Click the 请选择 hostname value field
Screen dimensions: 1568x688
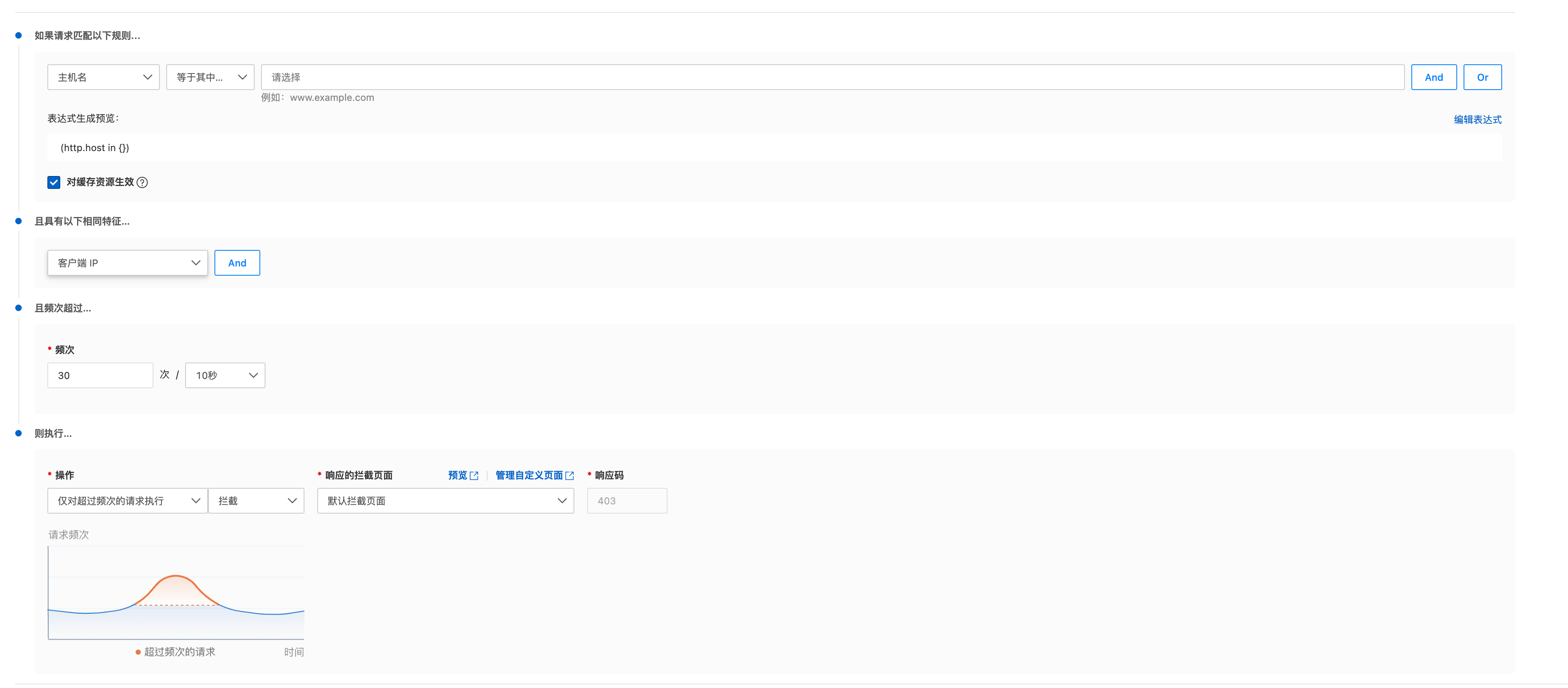(x=832, y=77)
